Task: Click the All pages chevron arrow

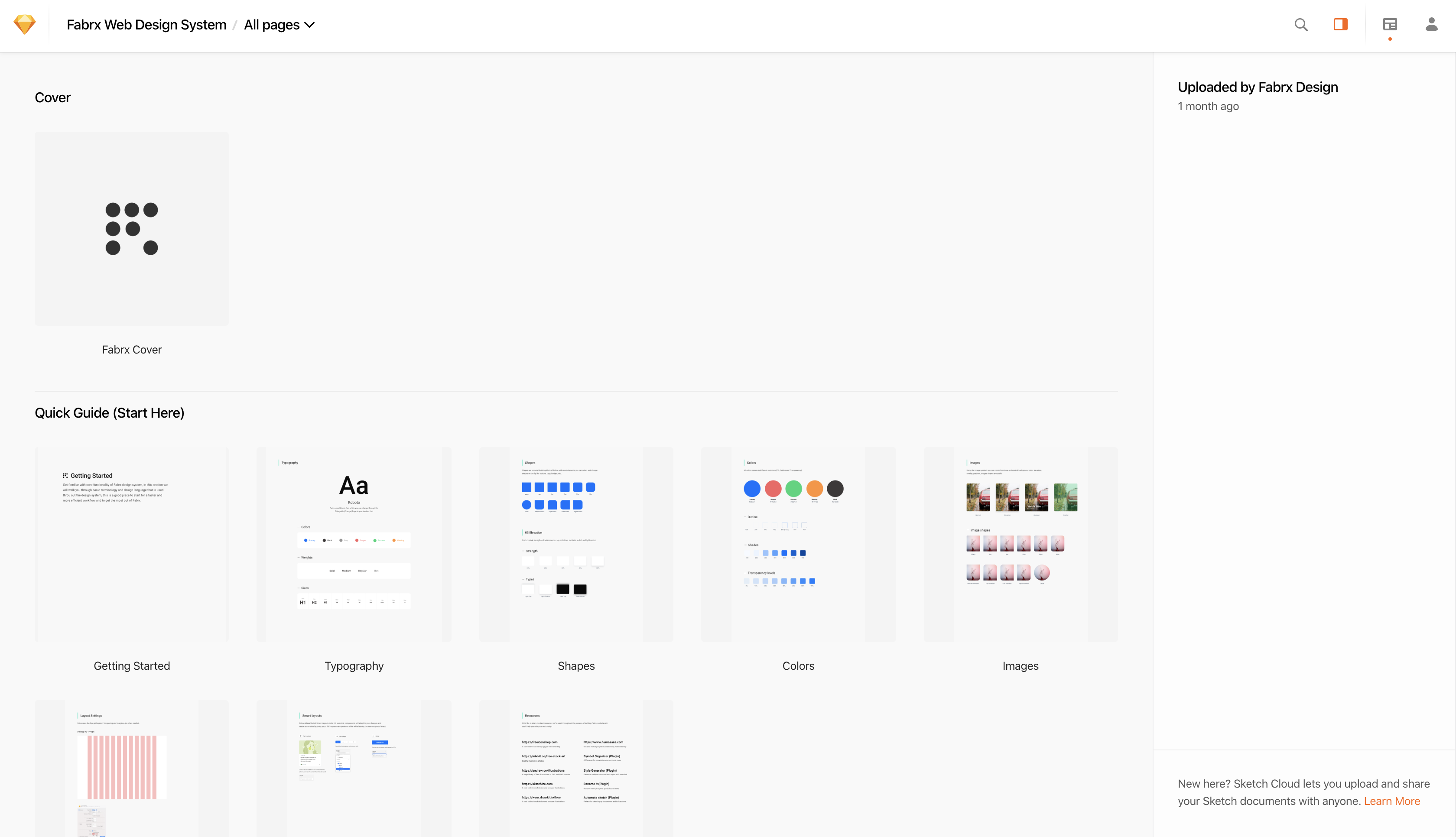Action: 310,25
